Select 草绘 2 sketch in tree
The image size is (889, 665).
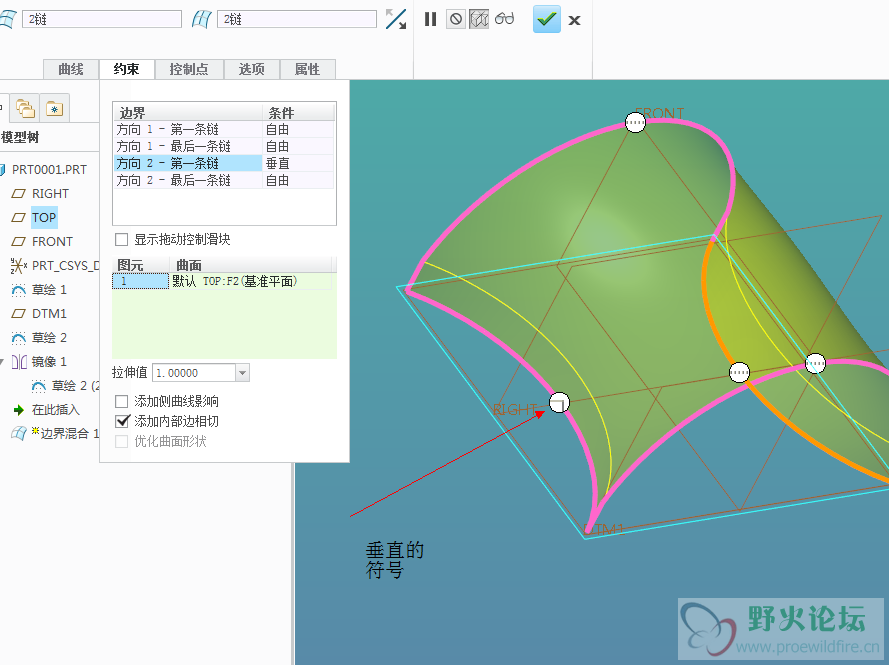[x=49, y=338]
